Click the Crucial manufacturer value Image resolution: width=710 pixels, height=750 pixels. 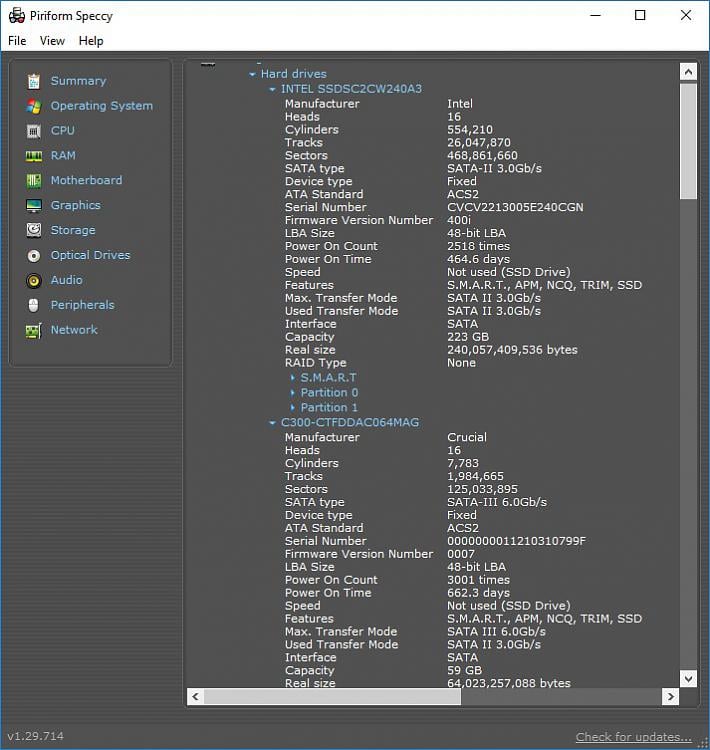pyautogui.click(x=467, y=437)
